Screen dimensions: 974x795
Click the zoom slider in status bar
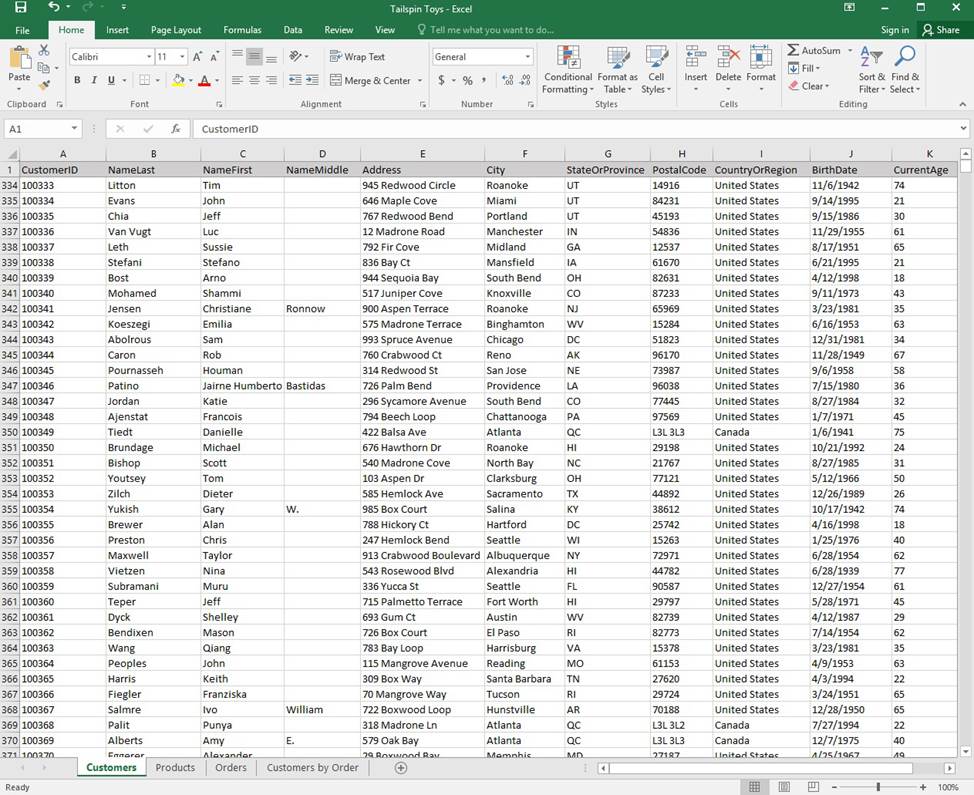(x=878, y=787)
